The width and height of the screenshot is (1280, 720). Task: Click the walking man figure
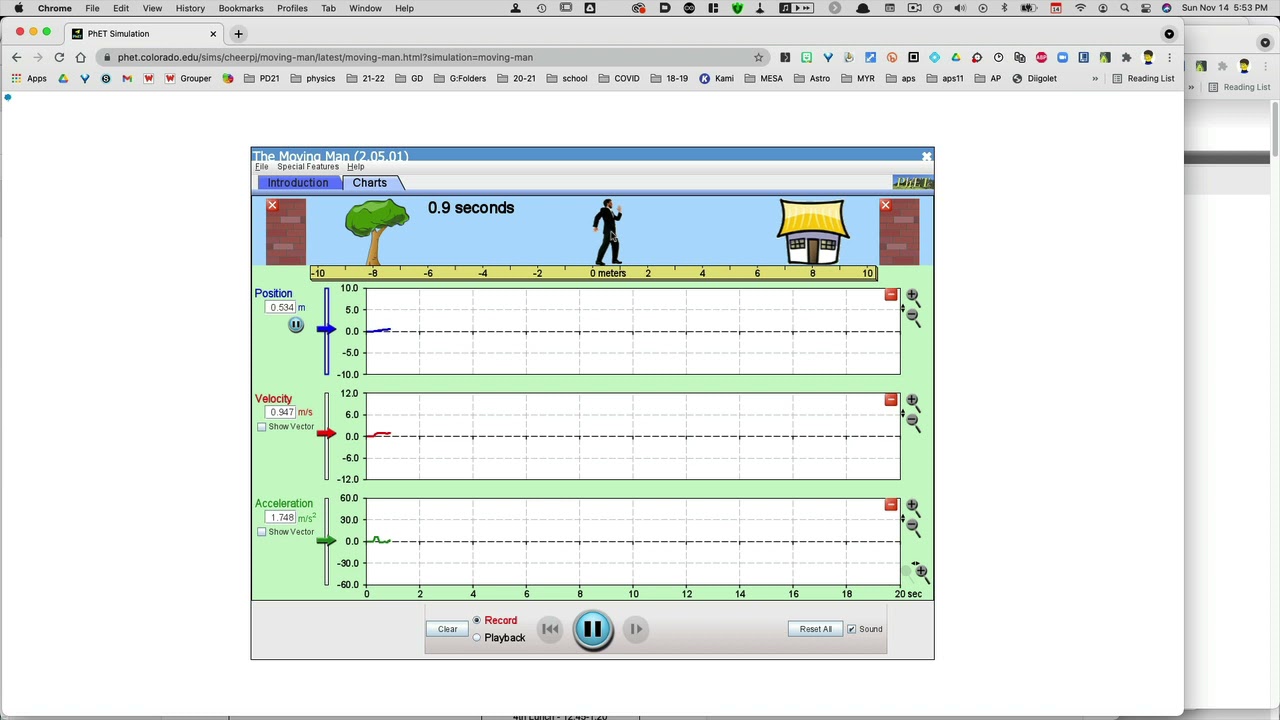pyautogui.click(x=608, y=232)
